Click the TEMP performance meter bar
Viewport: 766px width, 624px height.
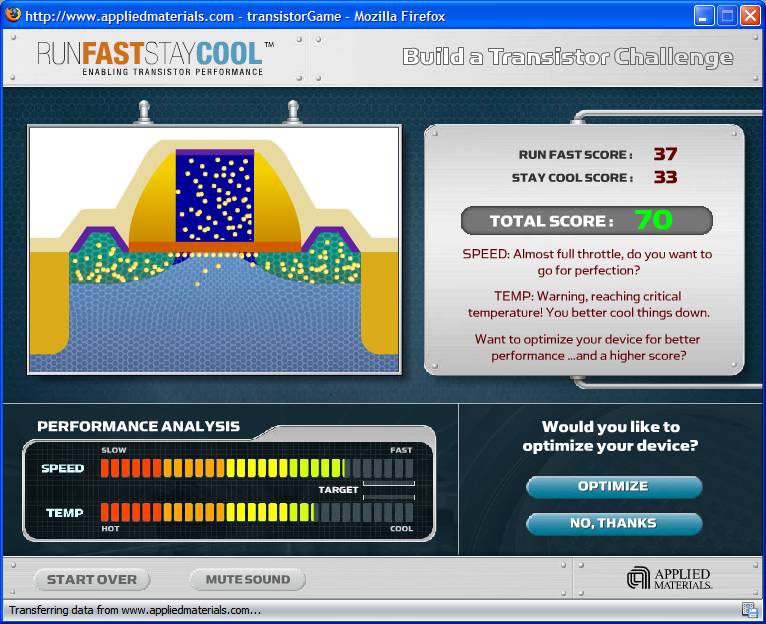coord(257,513)
